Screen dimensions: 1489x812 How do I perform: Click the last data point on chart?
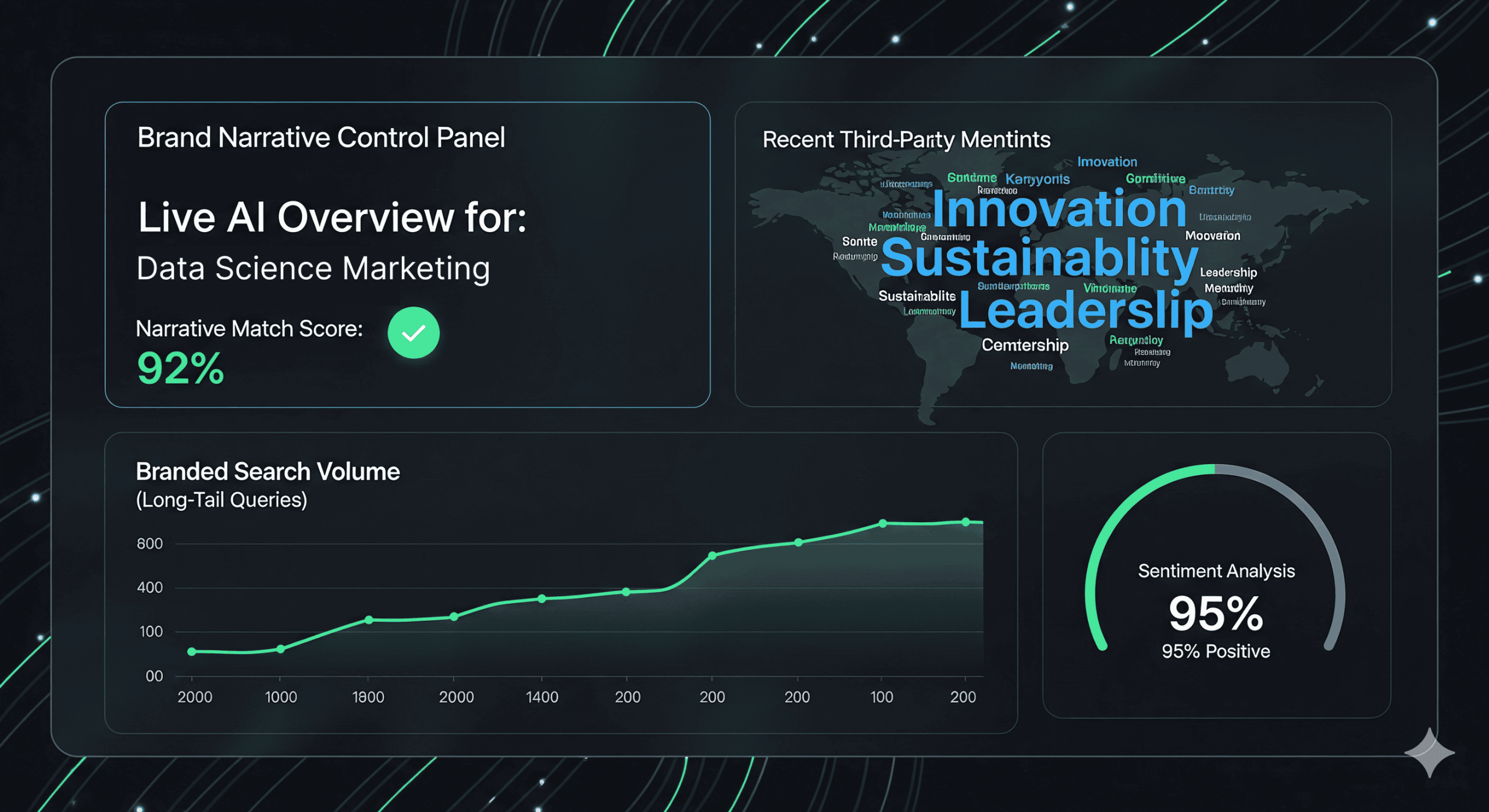[x=966, y=522]
